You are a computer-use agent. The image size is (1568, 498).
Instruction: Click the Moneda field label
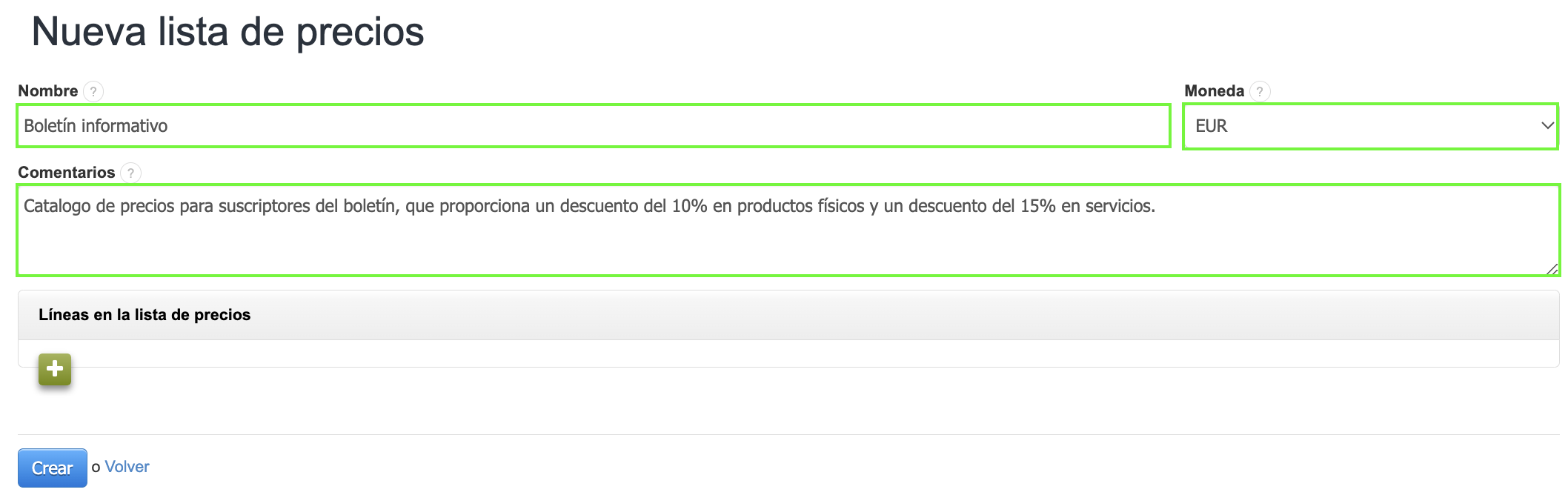coord(1214,91)
